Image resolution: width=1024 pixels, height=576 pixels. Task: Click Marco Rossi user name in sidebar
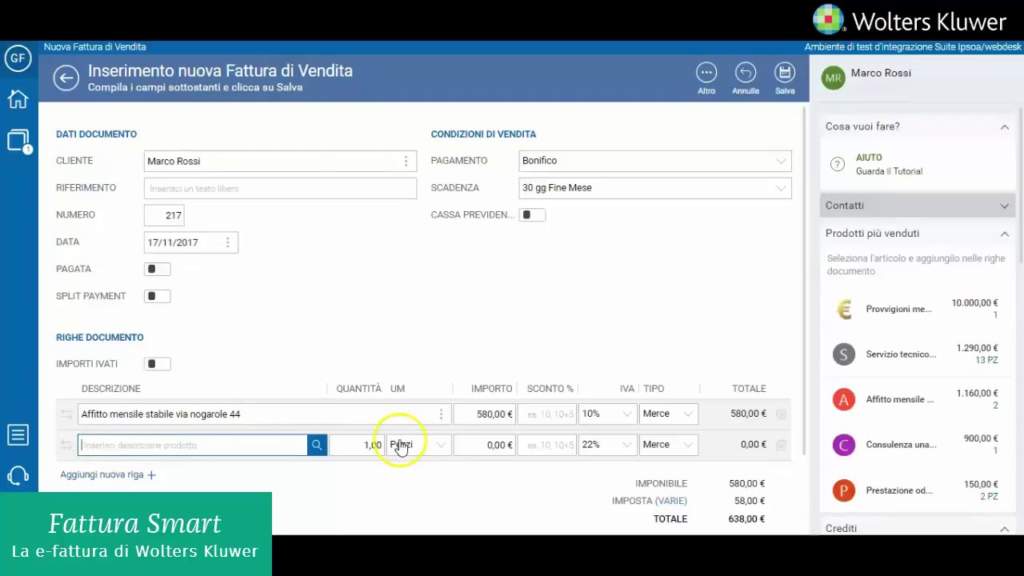[x=880, y=73]
